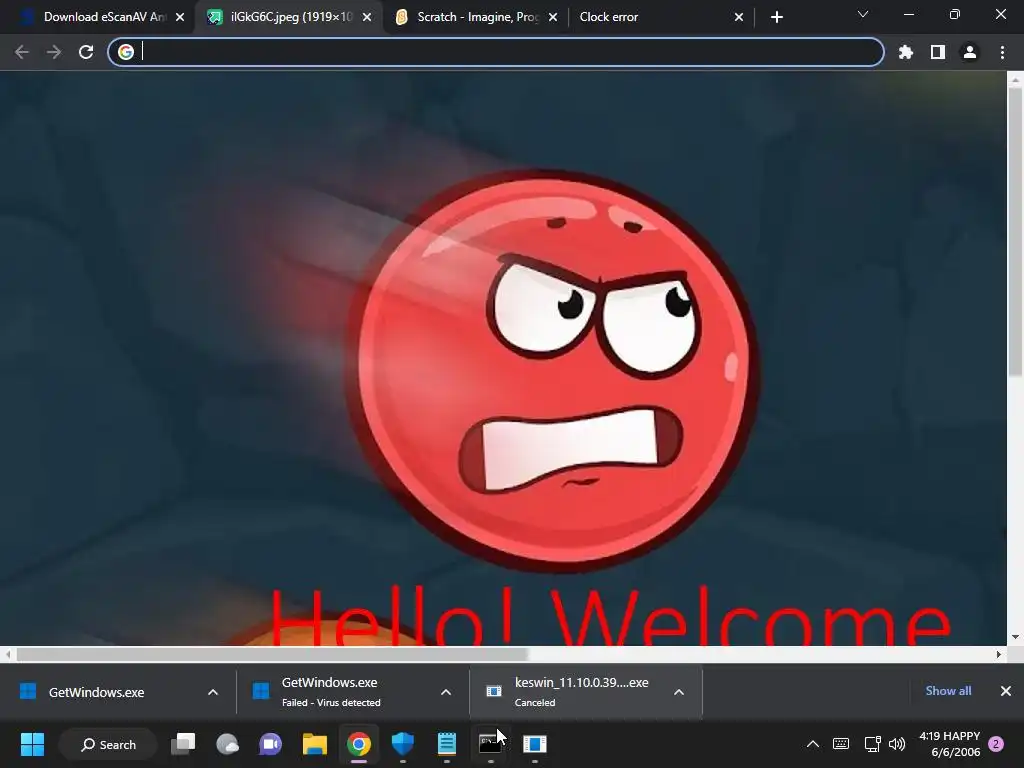Reload the current page
This screenshot has height=768, width=1024.
coord(86,52)
